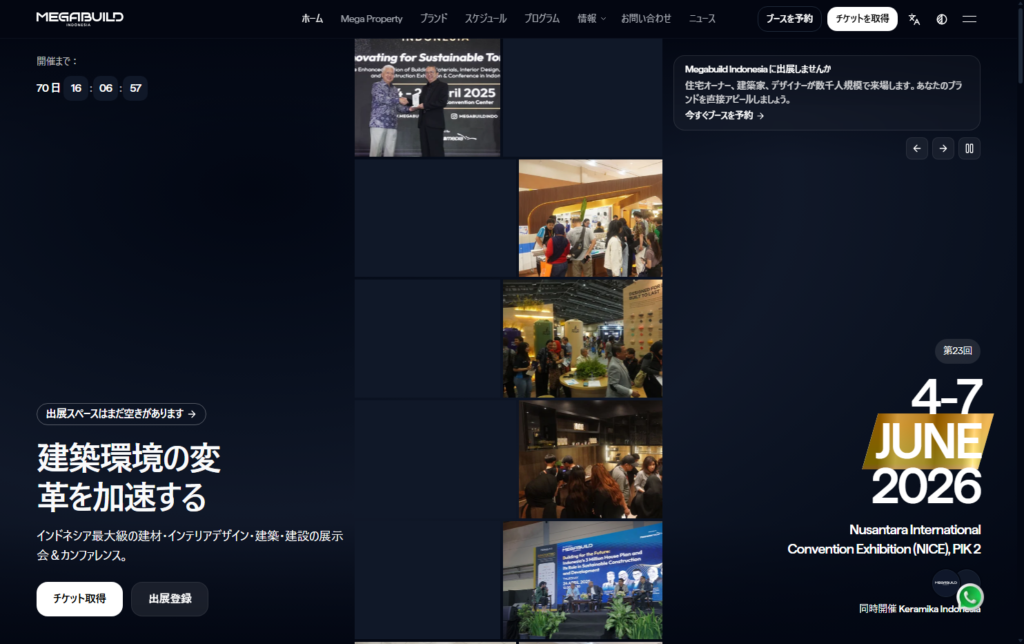Go to the Mega Property section
The height and width of the screenshot is (644, 1024).
pyautogui.click(x=371, y=18)
